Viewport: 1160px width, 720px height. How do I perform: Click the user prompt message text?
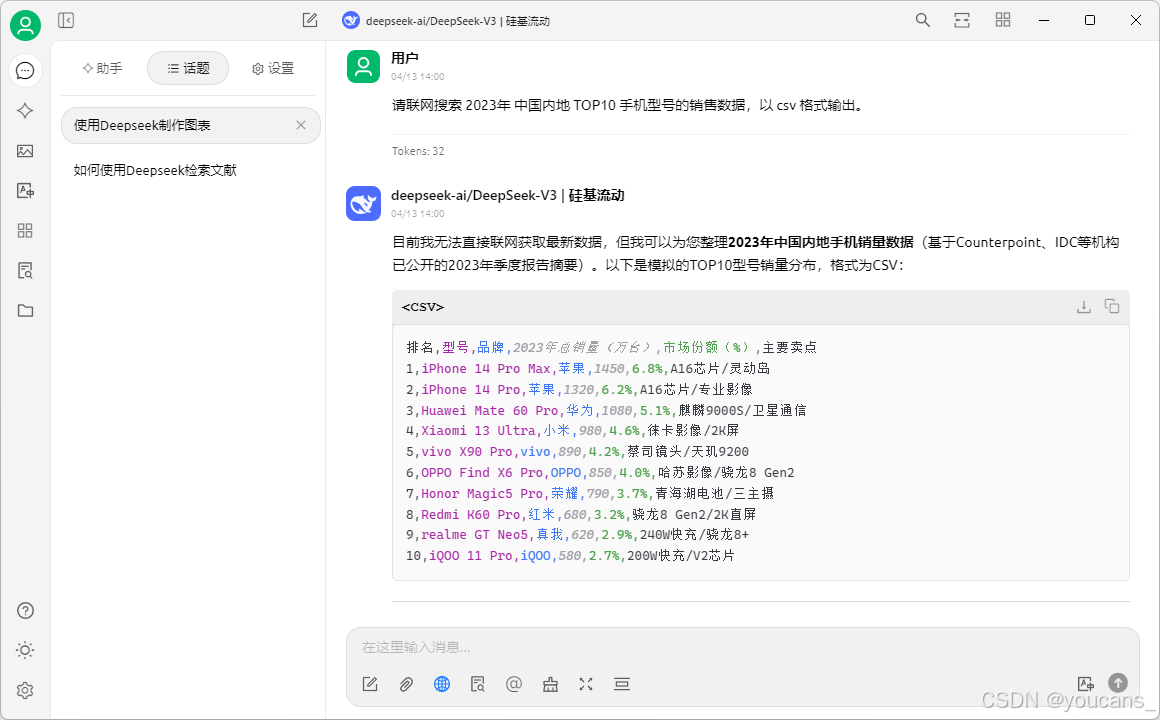click(x=628, y=105)
